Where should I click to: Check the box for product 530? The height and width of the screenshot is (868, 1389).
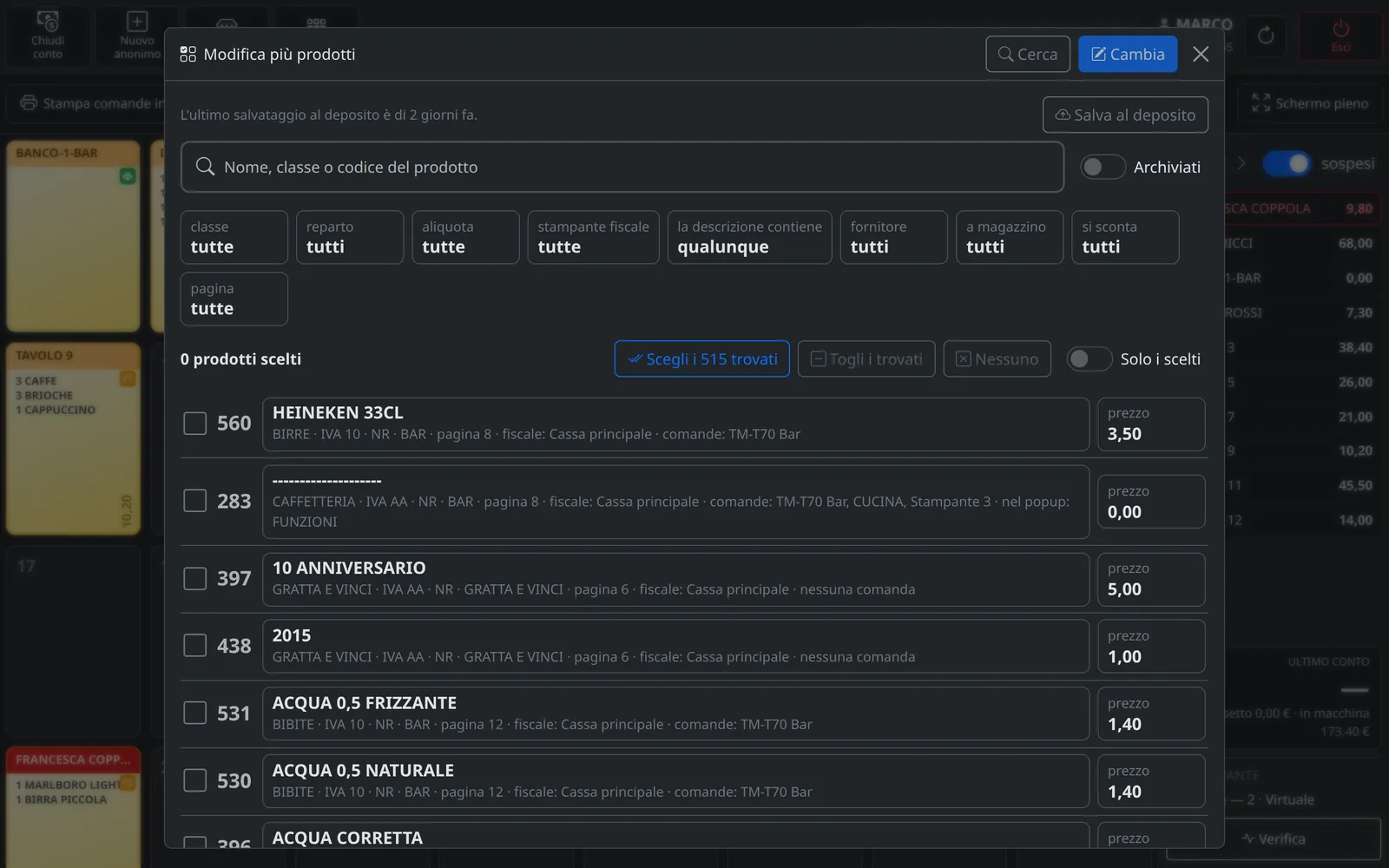point(195,780)
